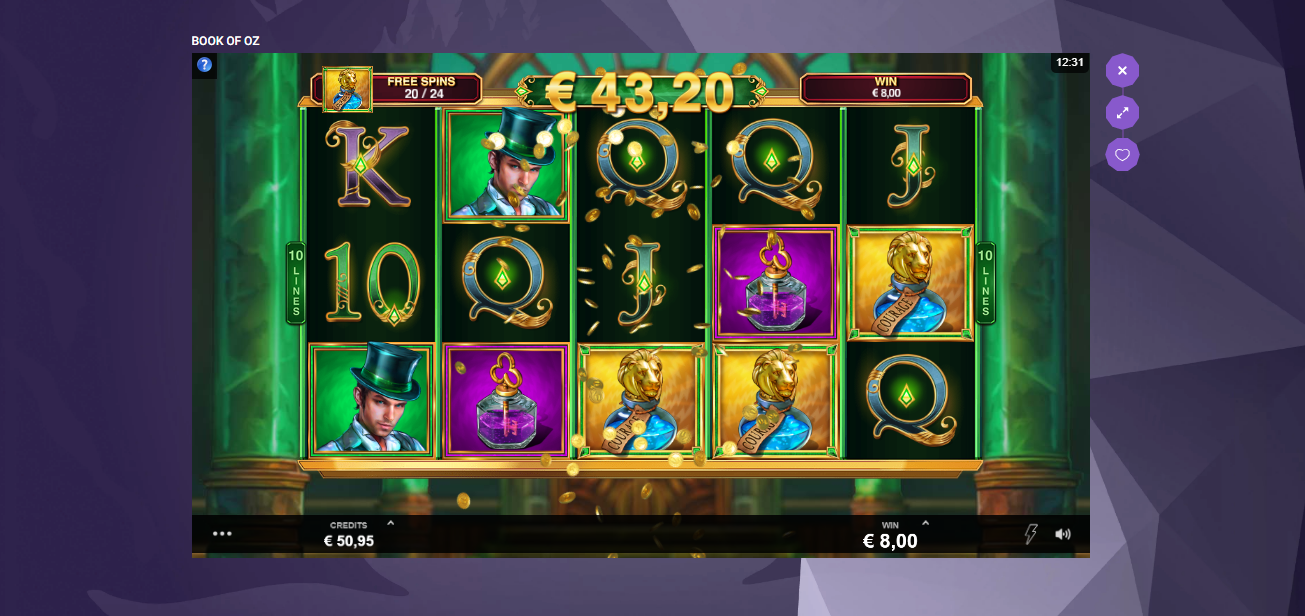Open the three-dot game menu
The width and height of the screenshot is (1305, 616).
(x=222, y=534)
